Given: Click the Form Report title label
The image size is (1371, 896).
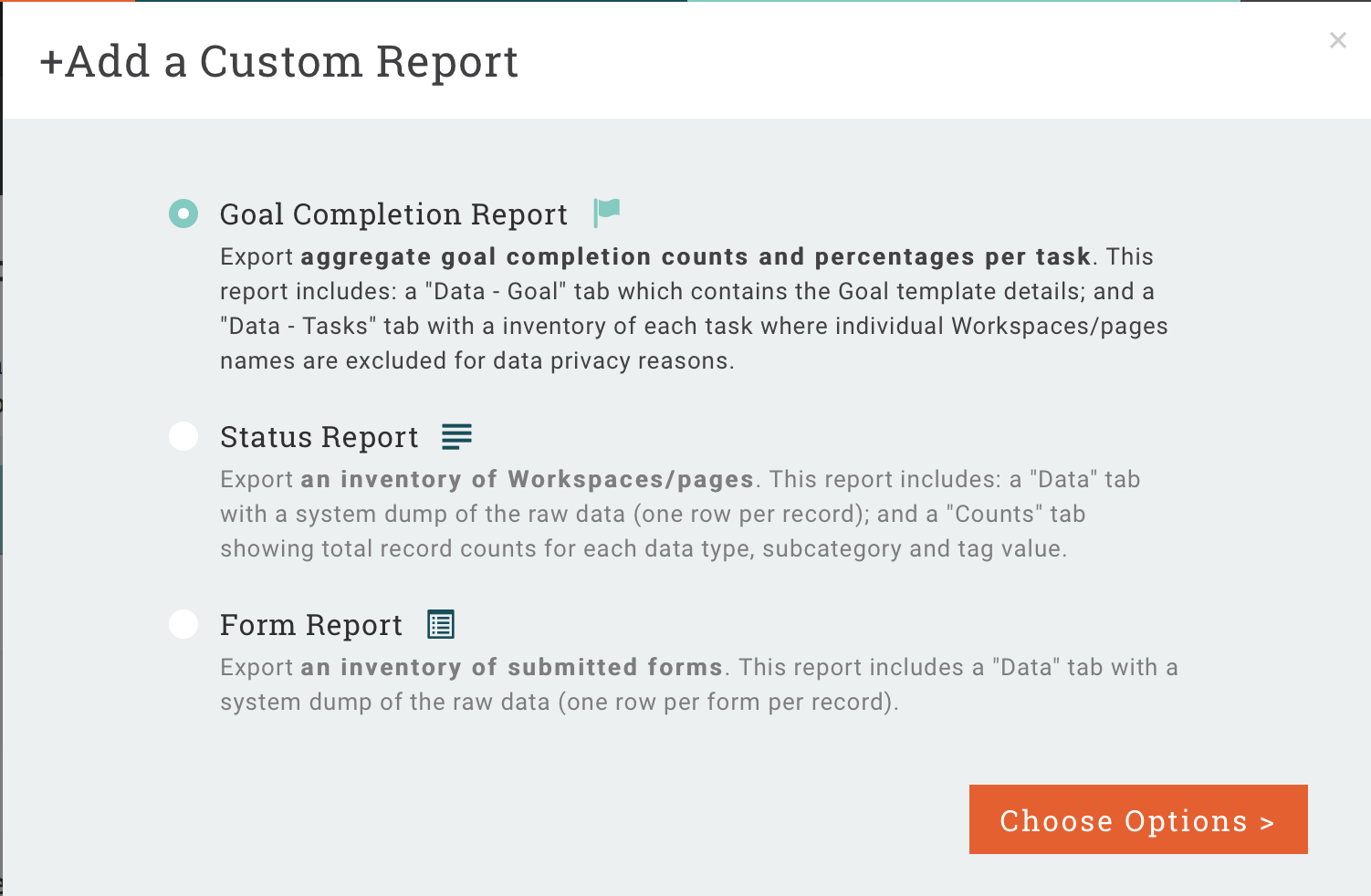Looking at the screenshot, I should pyautogui.click(x=311, y=625).
